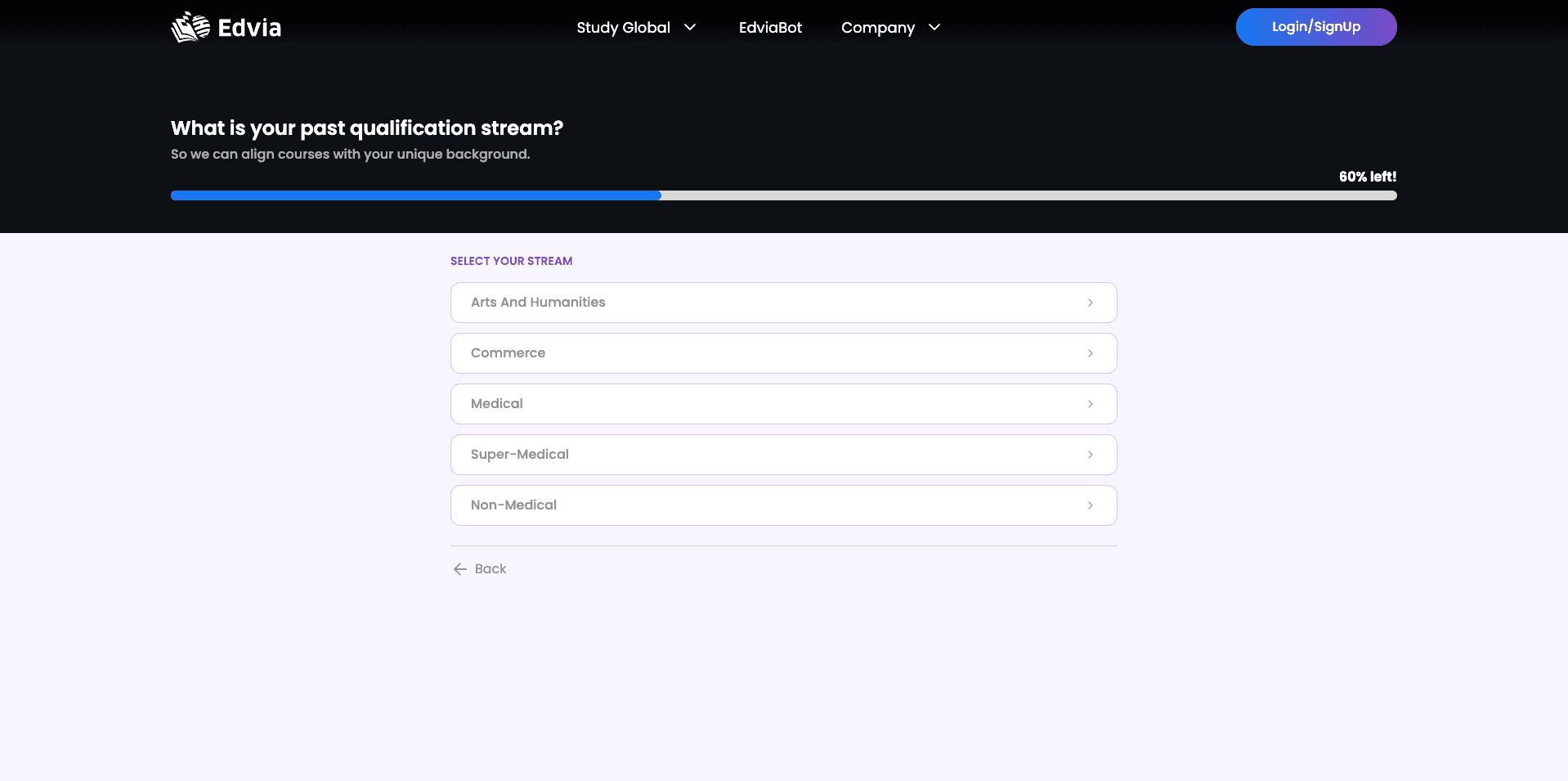The image size is (1568, 781).
Task: Choose Commerce stream option
Action: pos(784,353)
